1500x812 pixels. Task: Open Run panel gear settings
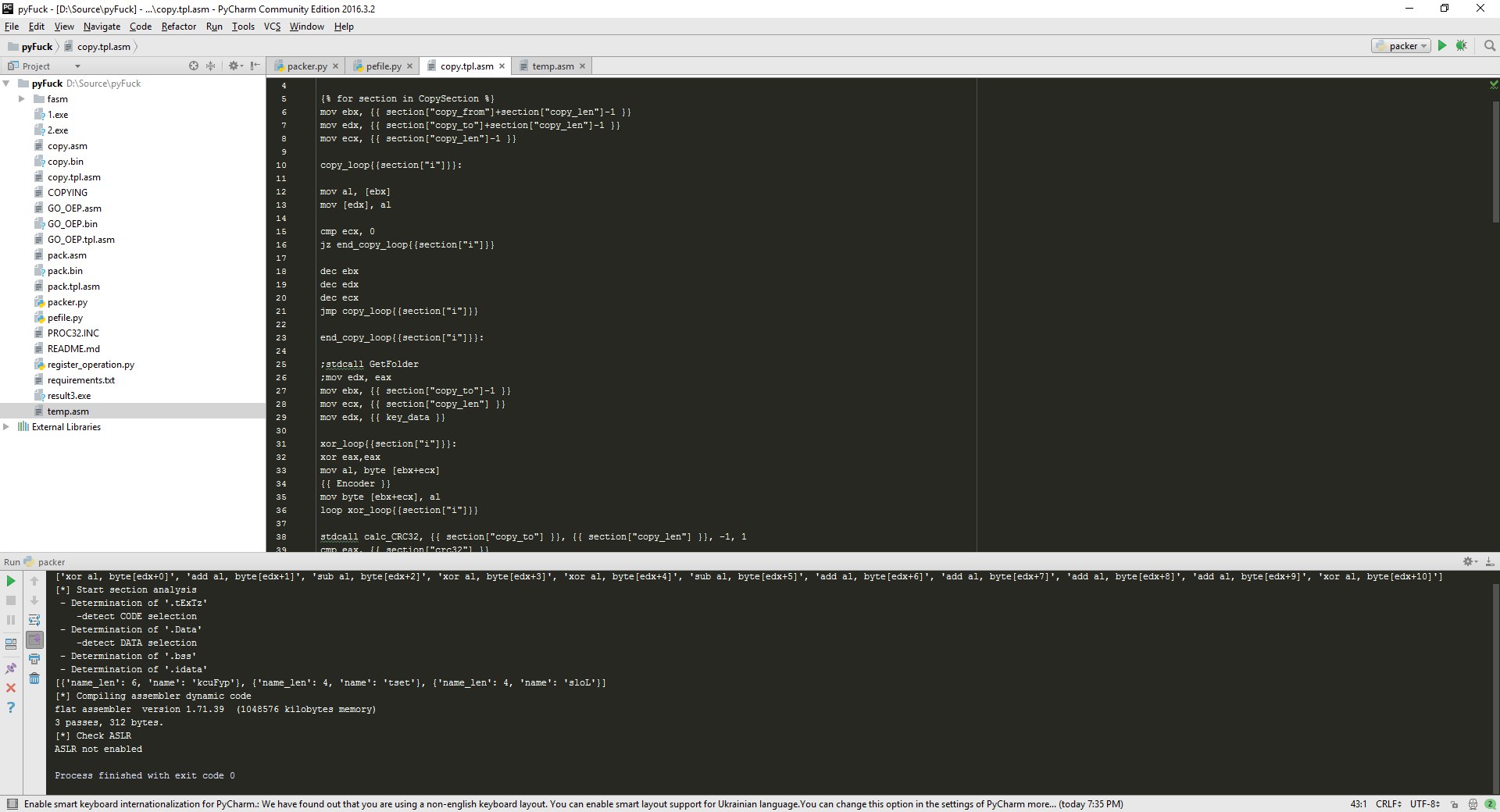coord(1470,561)
